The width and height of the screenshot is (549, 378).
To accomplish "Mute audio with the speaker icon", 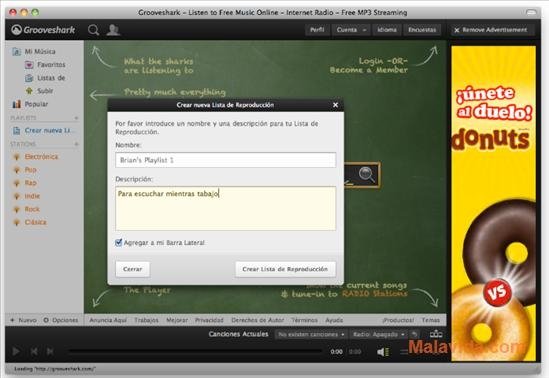I will pyautogui.click(x=383, y=351).
